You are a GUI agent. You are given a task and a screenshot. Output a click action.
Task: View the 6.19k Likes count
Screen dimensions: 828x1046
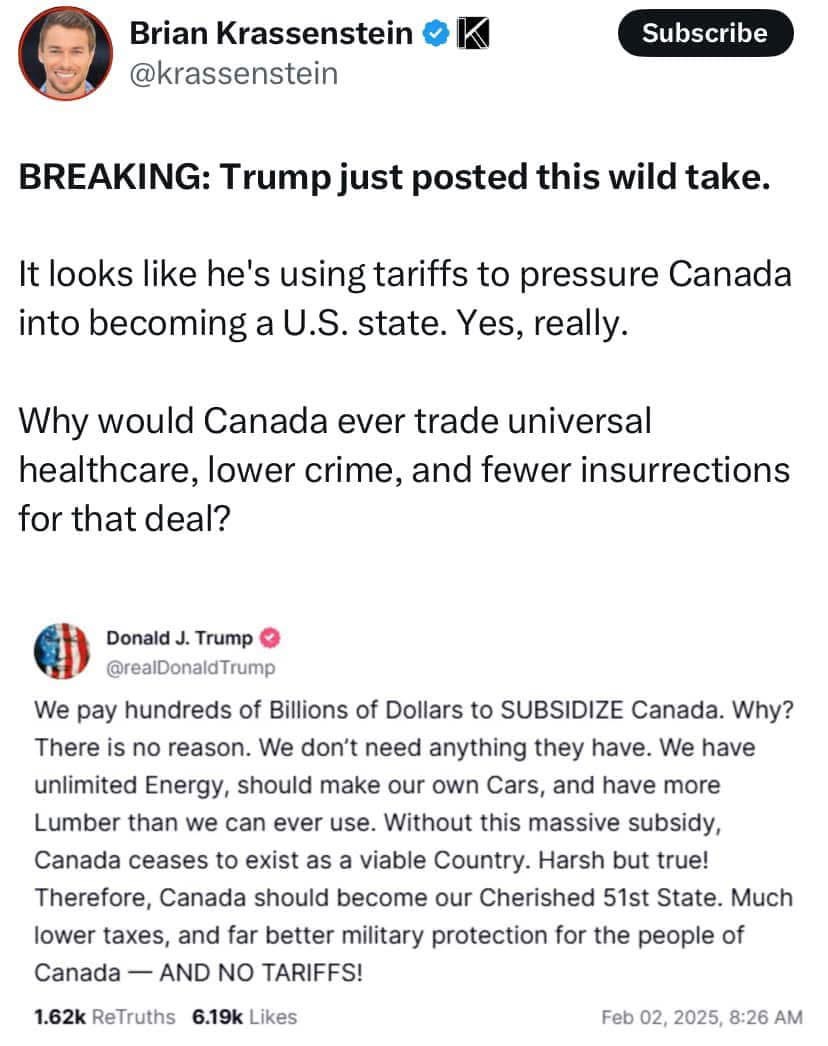[x=244, y=1017]
